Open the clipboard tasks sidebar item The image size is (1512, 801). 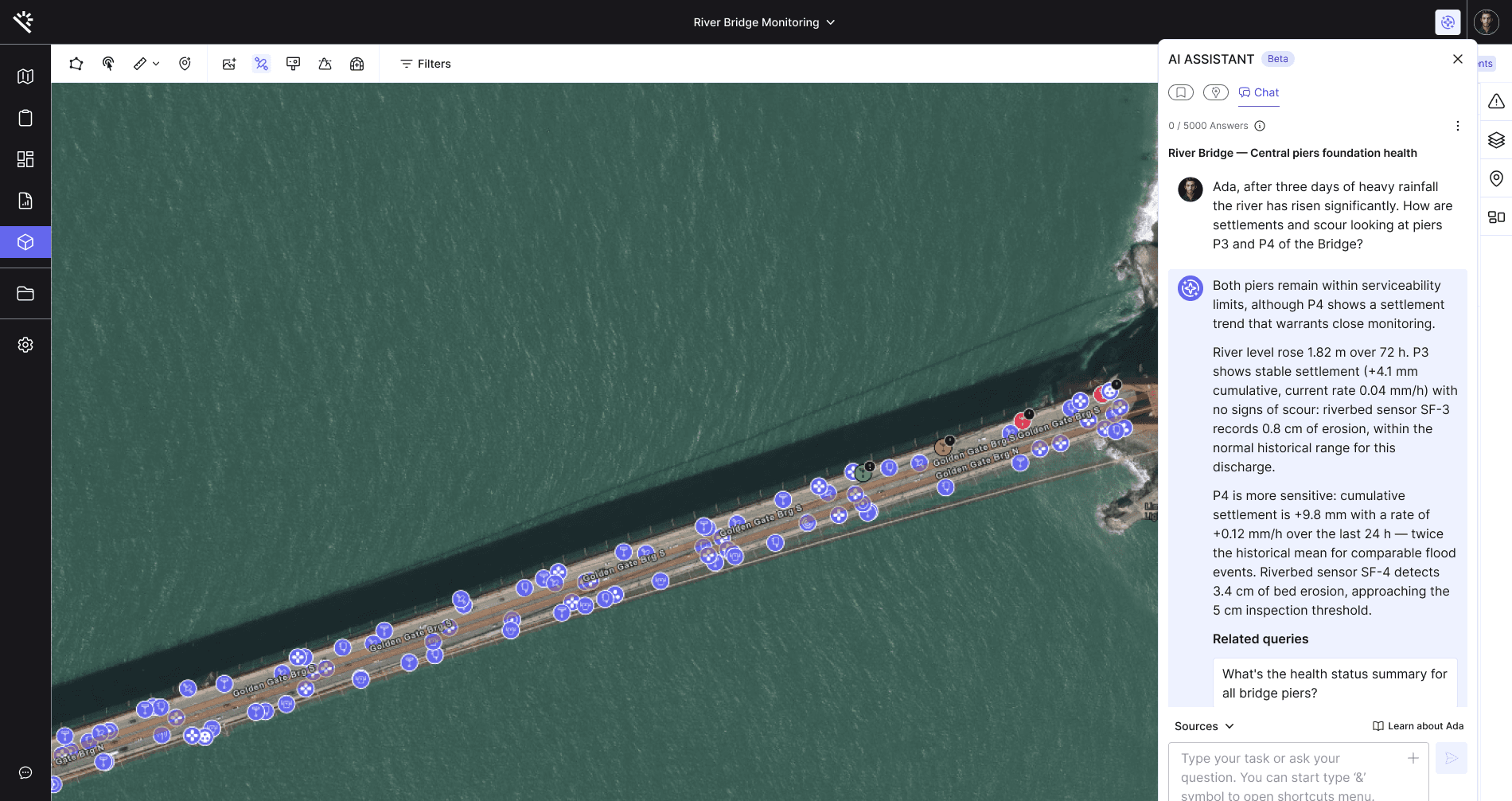[x=25, y=118]
